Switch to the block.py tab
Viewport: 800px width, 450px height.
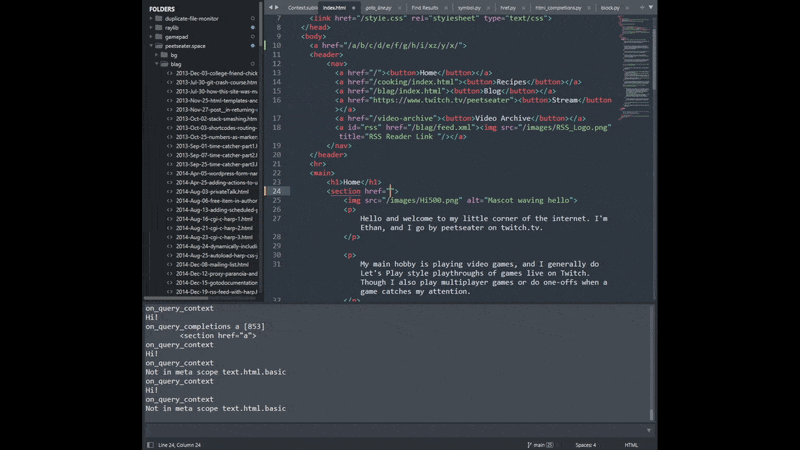[x=610, y=8]
